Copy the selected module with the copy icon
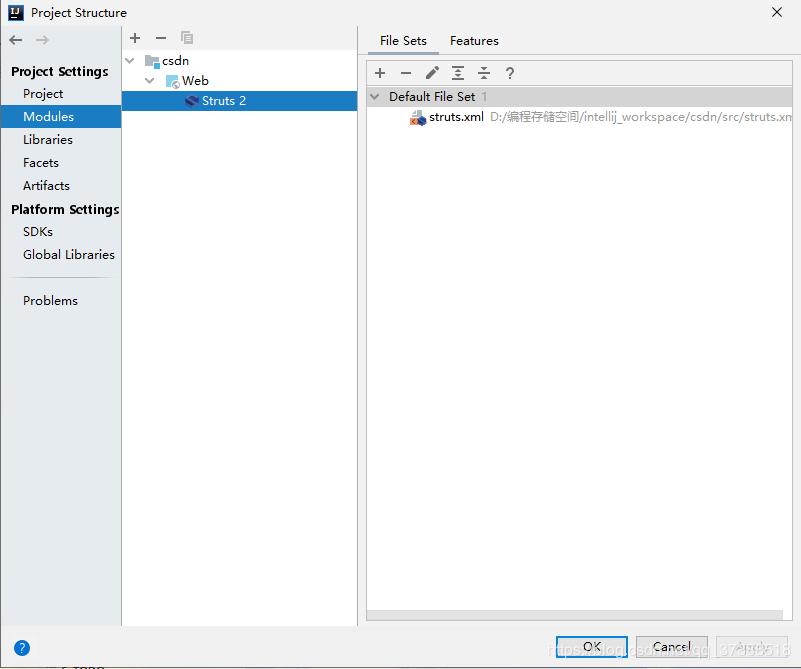801x669 pixels. [187, 38]
